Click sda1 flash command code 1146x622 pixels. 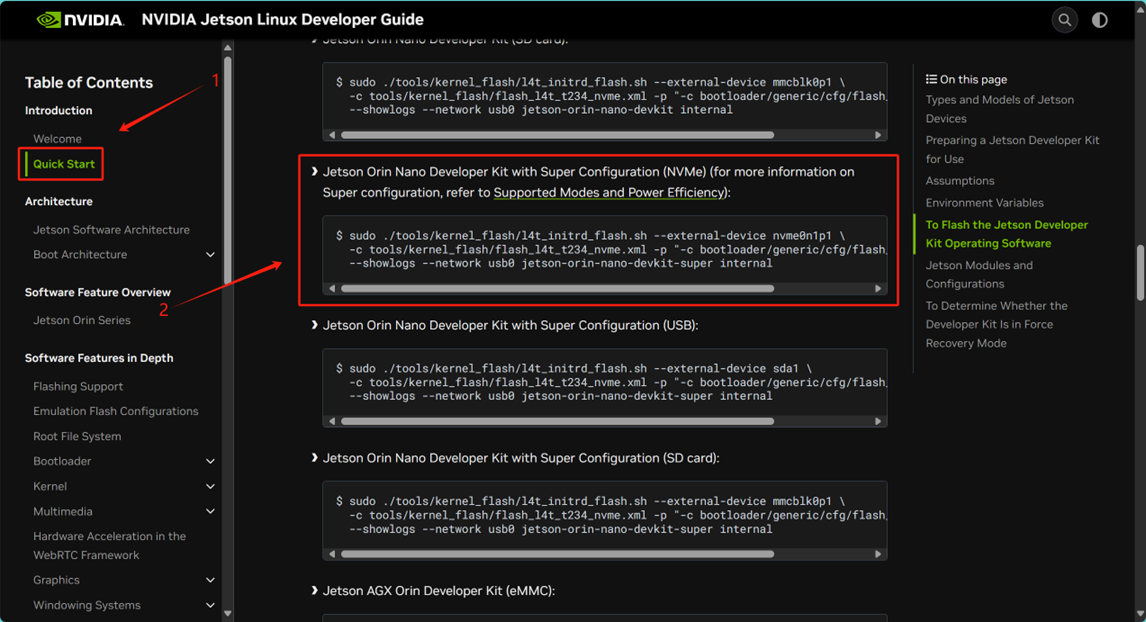[610, 382]
